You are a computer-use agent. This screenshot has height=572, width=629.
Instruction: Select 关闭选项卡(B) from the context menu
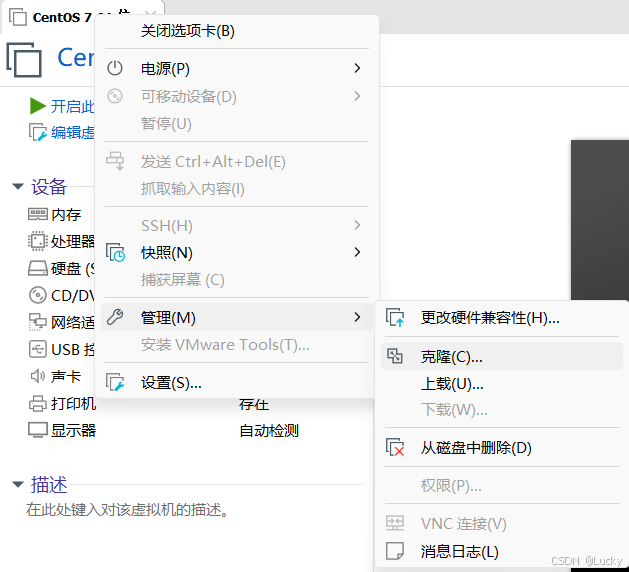[x=237, y=31]
